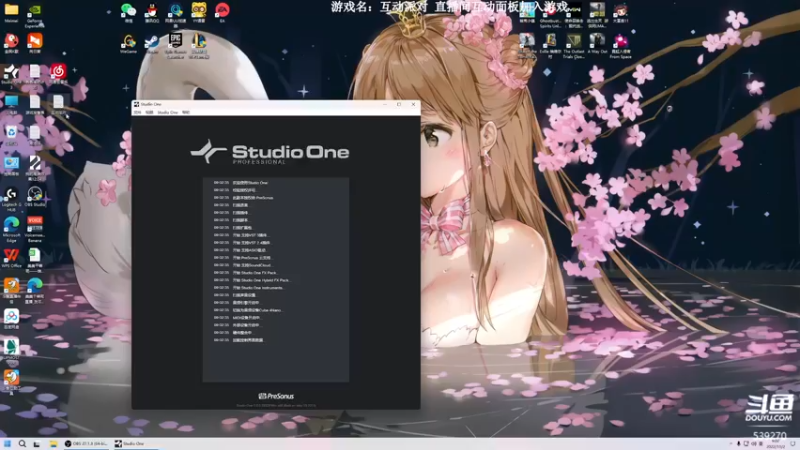Launch the EA app shortcut
This screenshot has height=450, width=800.
coord(222,13)
